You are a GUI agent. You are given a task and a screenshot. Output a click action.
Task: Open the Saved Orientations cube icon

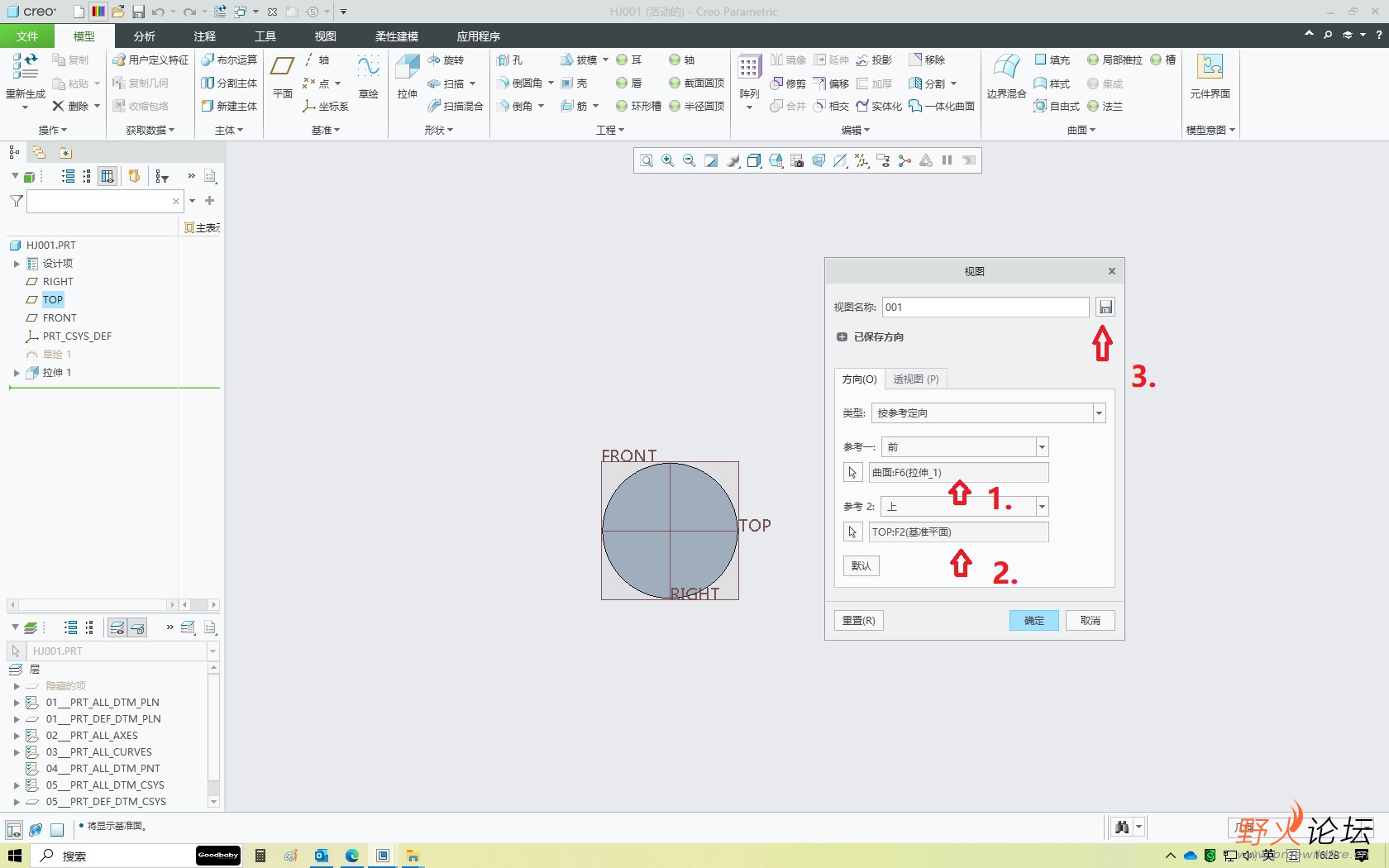(x=776, y=161)
